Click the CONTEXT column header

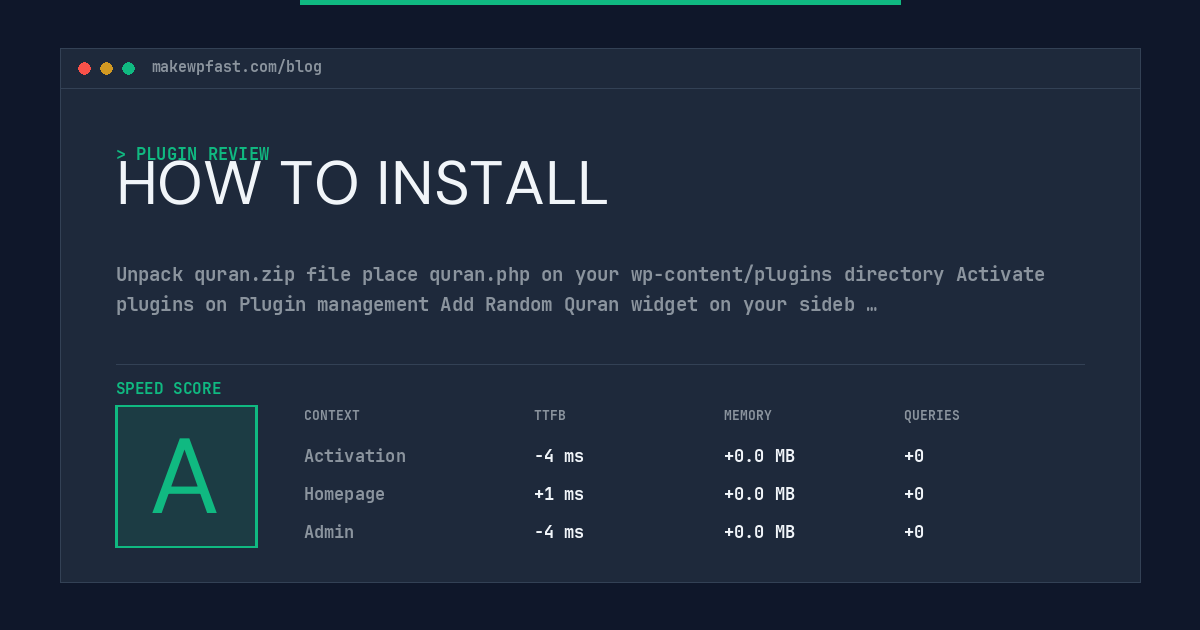[332, 416]
